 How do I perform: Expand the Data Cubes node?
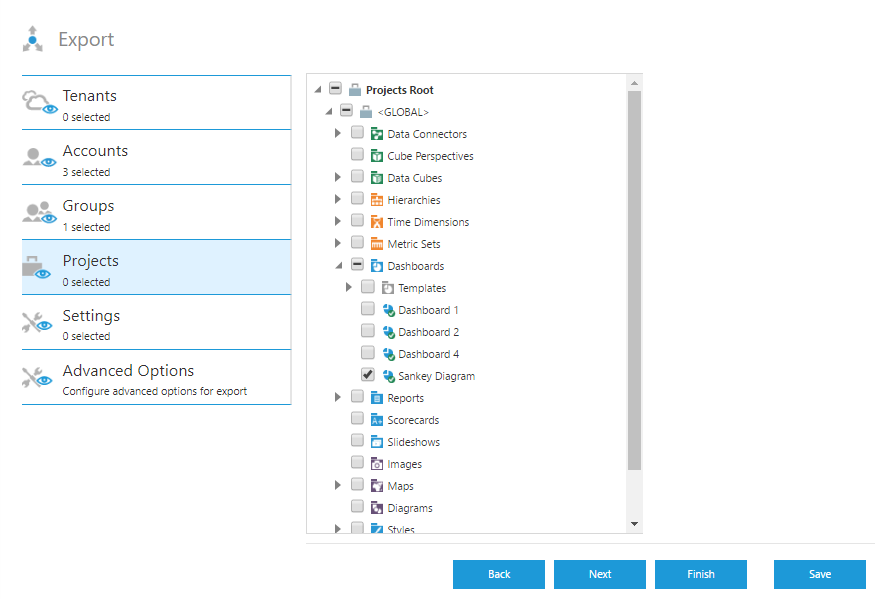pyautogui.click(x=338, y=178)
